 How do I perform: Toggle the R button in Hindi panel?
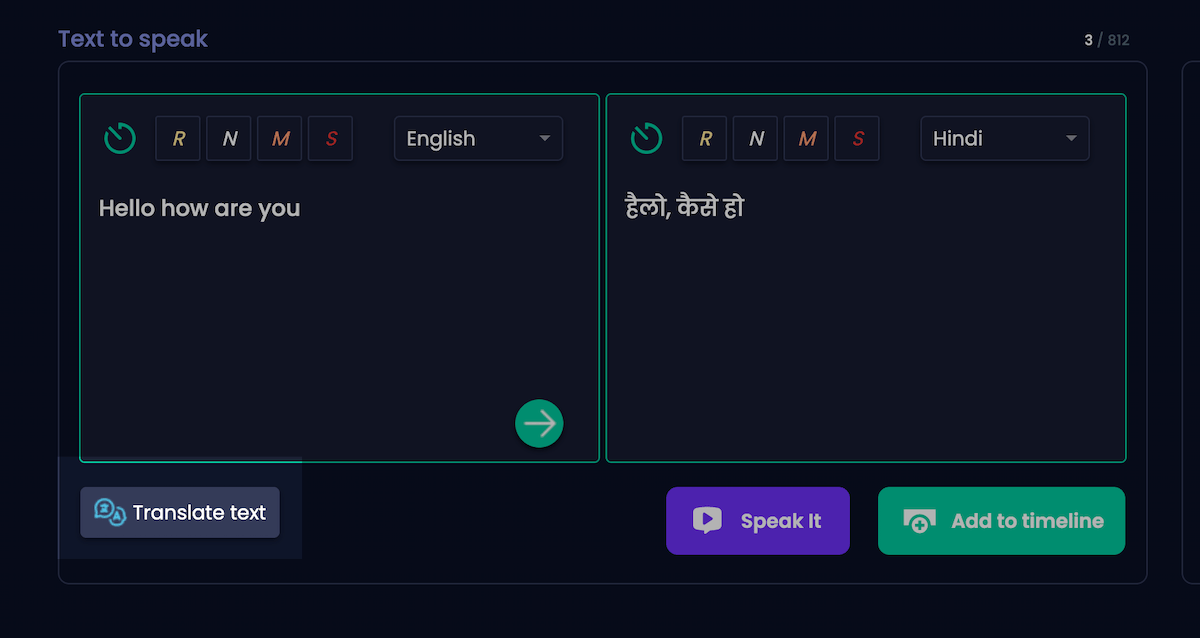pyautogui.click(x=705, y=139)
